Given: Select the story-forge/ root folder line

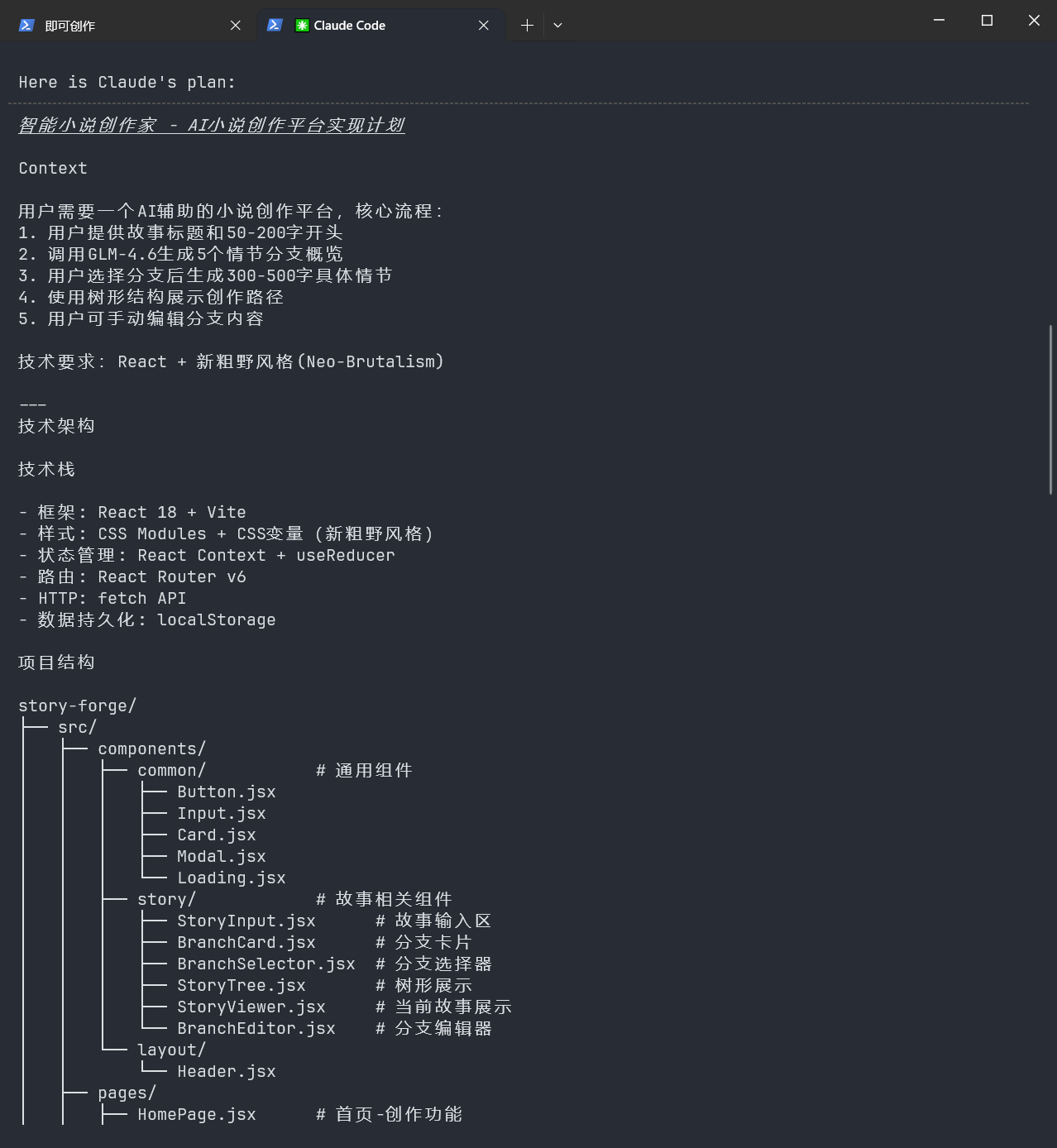Looking at the screenshot, I should click(77, 706).
